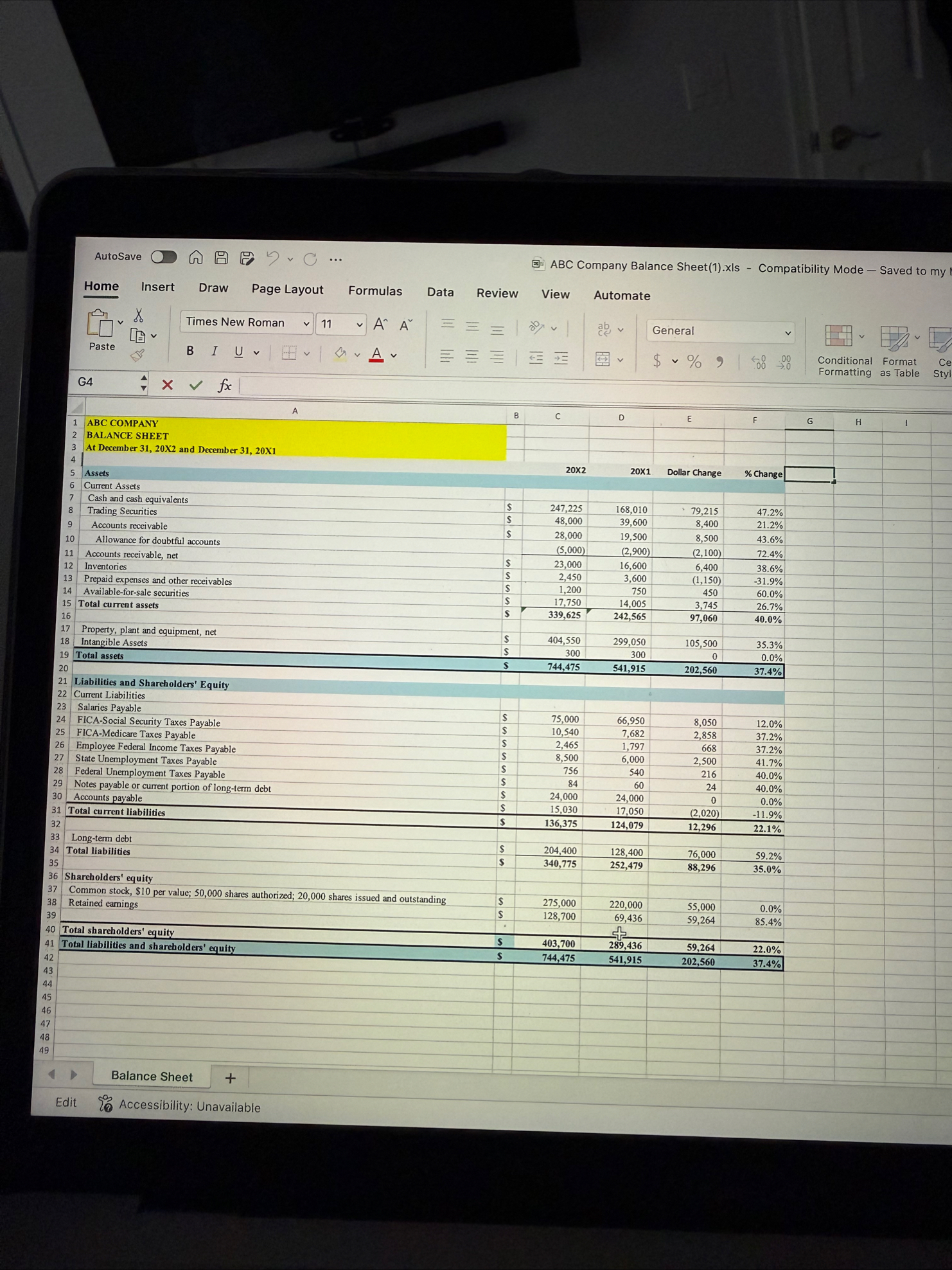Image resolution: width=952 pixels, height=1270 pixels.
Task: Open the Page Layout tab
Action: click(x=287, y=290)
